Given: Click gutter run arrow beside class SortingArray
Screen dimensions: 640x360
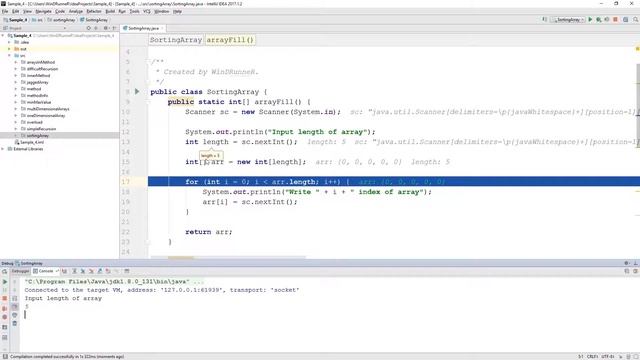Looking at the screenshot, I should pos(137,91).
